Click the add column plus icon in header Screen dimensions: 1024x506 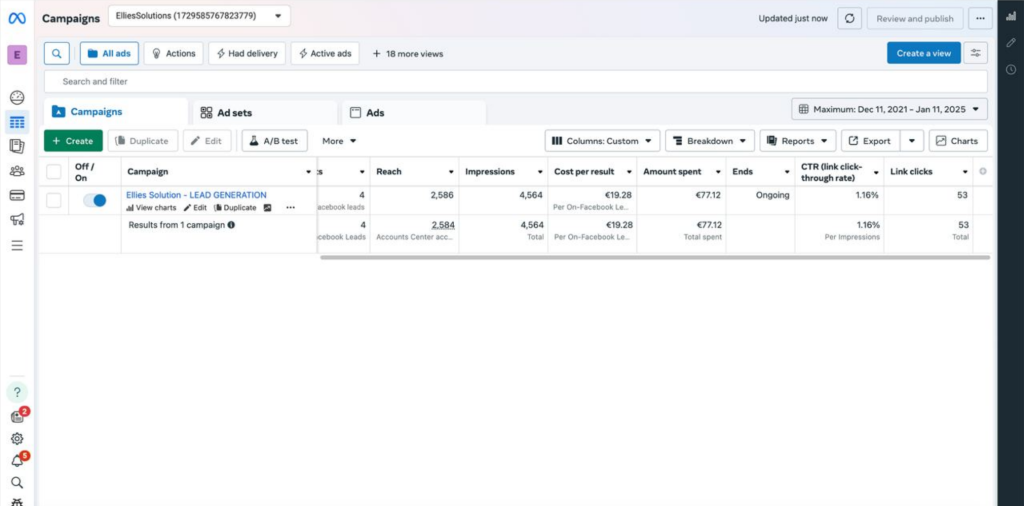point(983,172)
